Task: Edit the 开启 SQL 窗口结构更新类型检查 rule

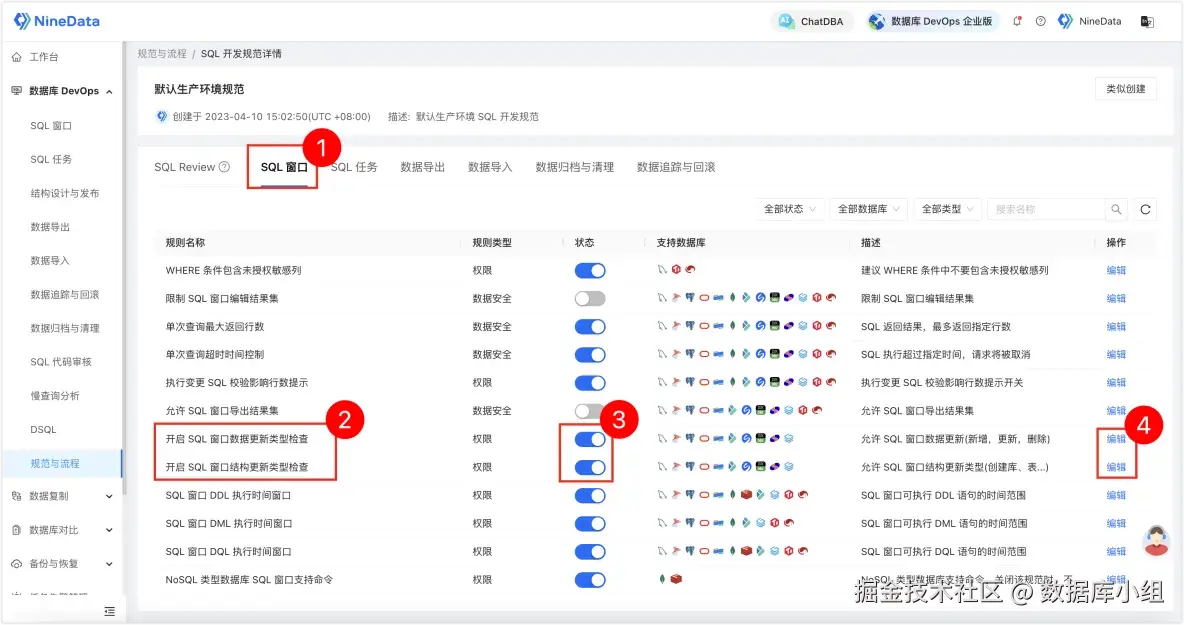Action: (x=1118, y=466)
